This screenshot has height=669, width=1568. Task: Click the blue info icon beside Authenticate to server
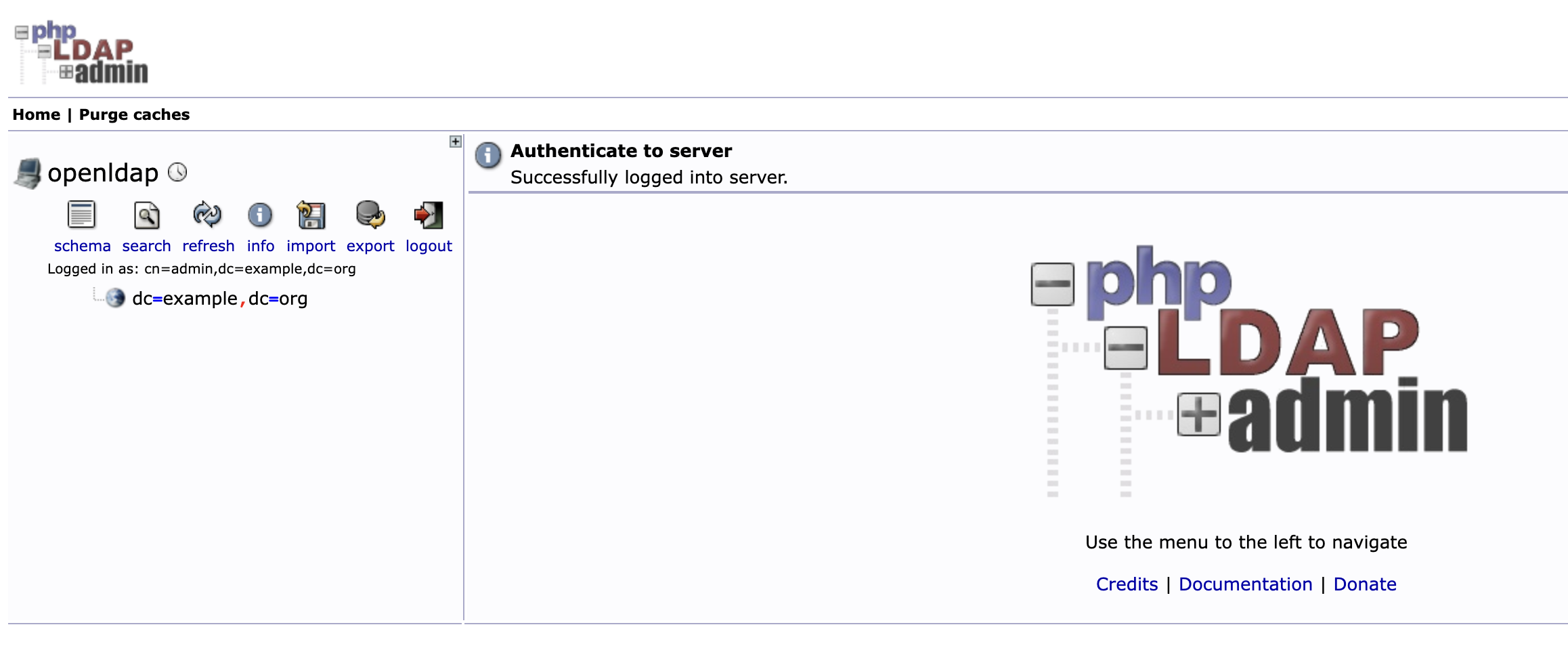point(488,155)
